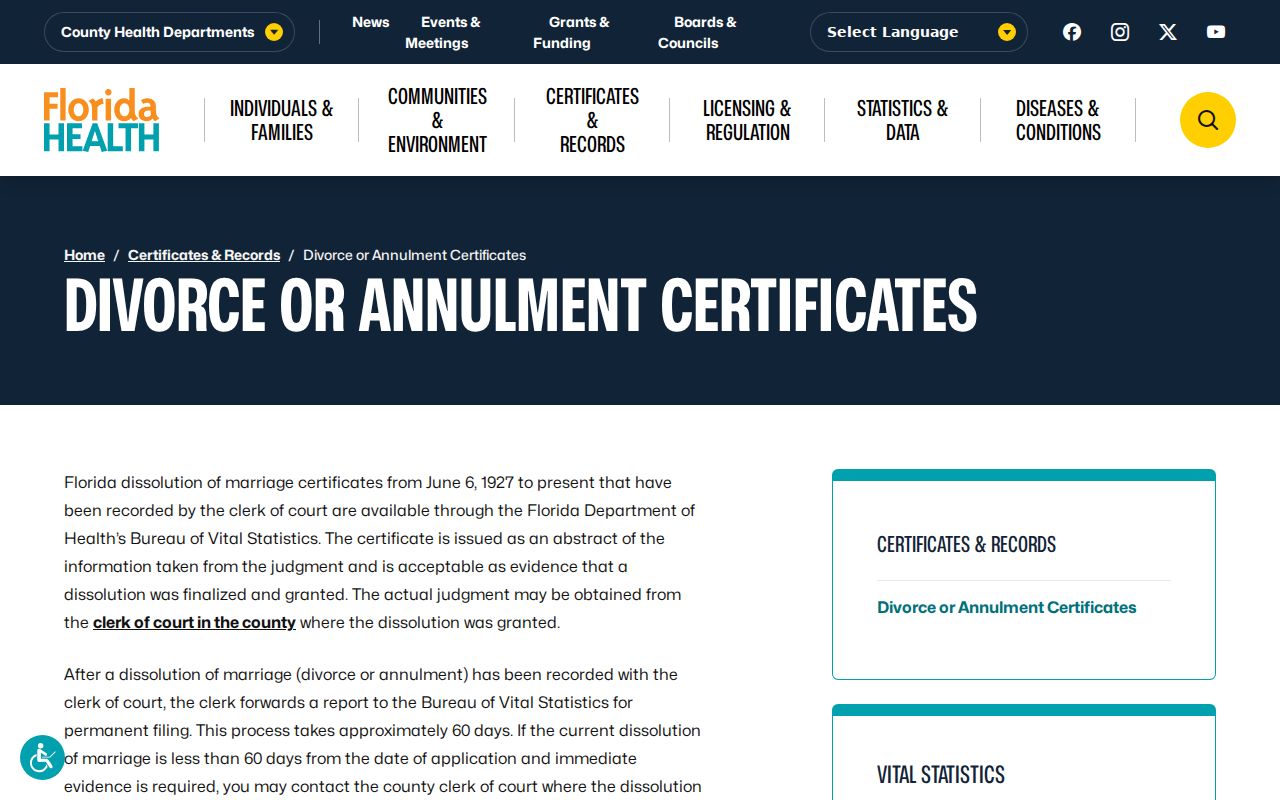This screenshot has width=1280, height=800.
Task: Click the yellow search magnifier button
Action: [x=1208, y=120]
